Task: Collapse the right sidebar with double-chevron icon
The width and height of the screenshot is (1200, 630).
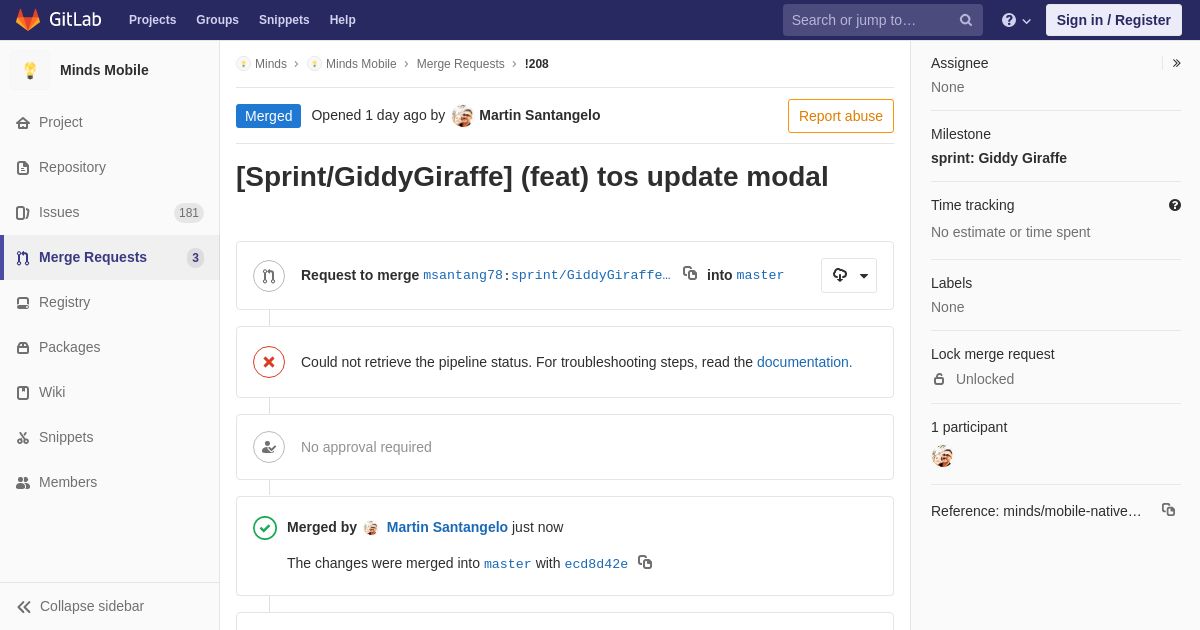Action: click(x=1177, y=63)
